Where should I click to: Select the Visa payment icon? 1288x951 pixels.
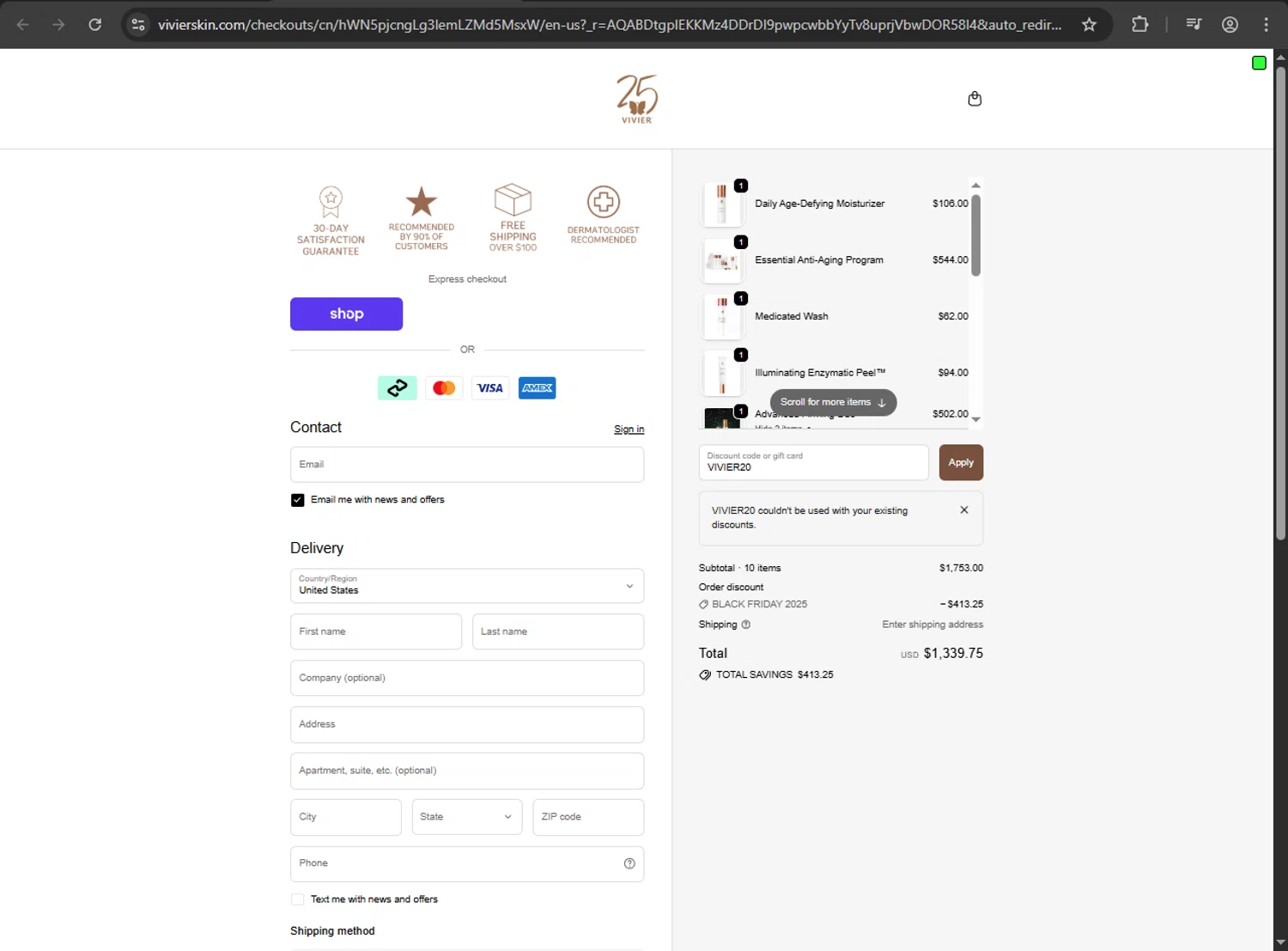pyautogui.click(x=490, y=388)
